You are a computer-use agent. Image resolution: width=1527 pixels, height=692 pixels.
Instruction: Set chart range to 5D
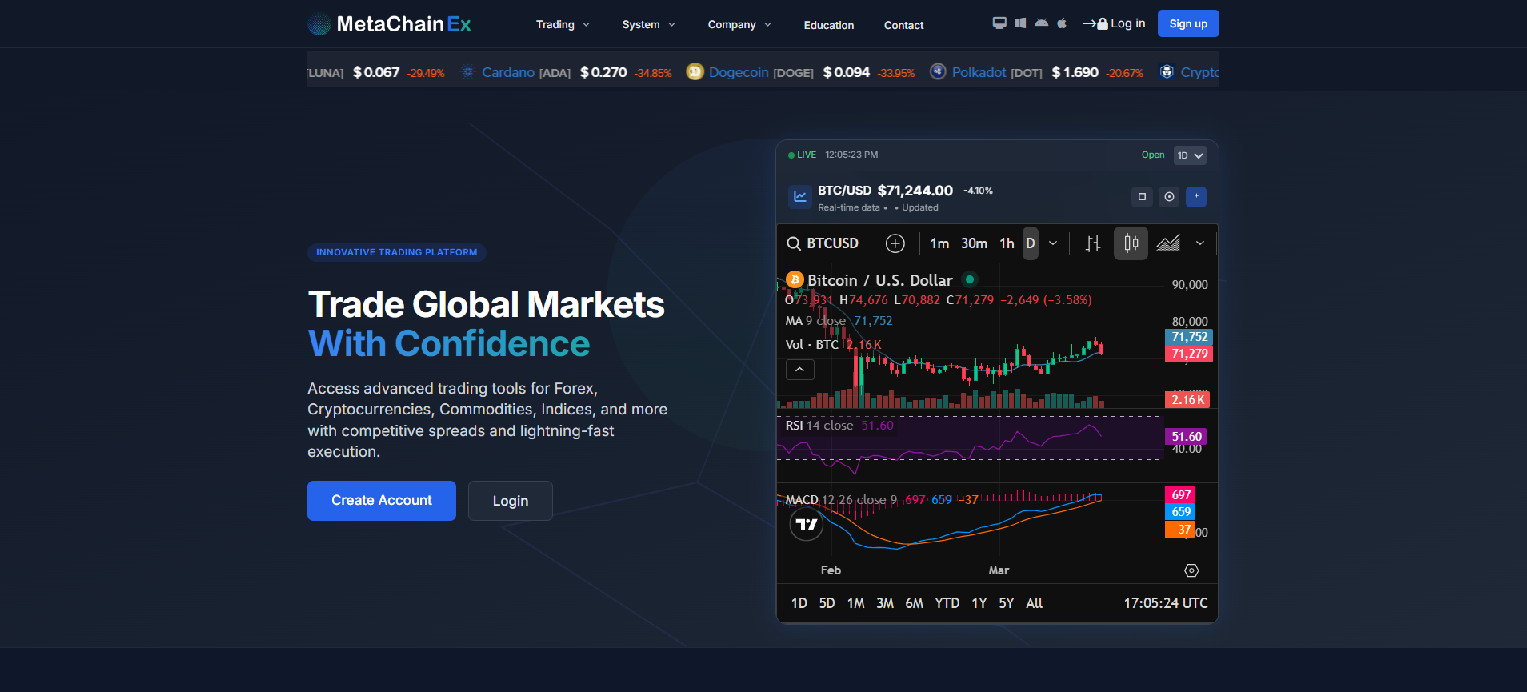coord(827,603)
